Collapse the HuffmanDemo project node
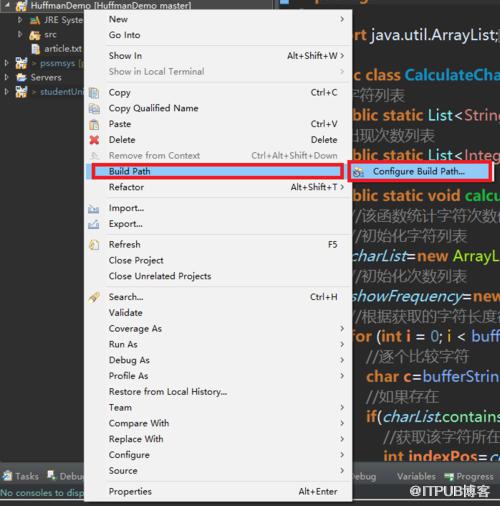The image size is (500, 506). 7,5
